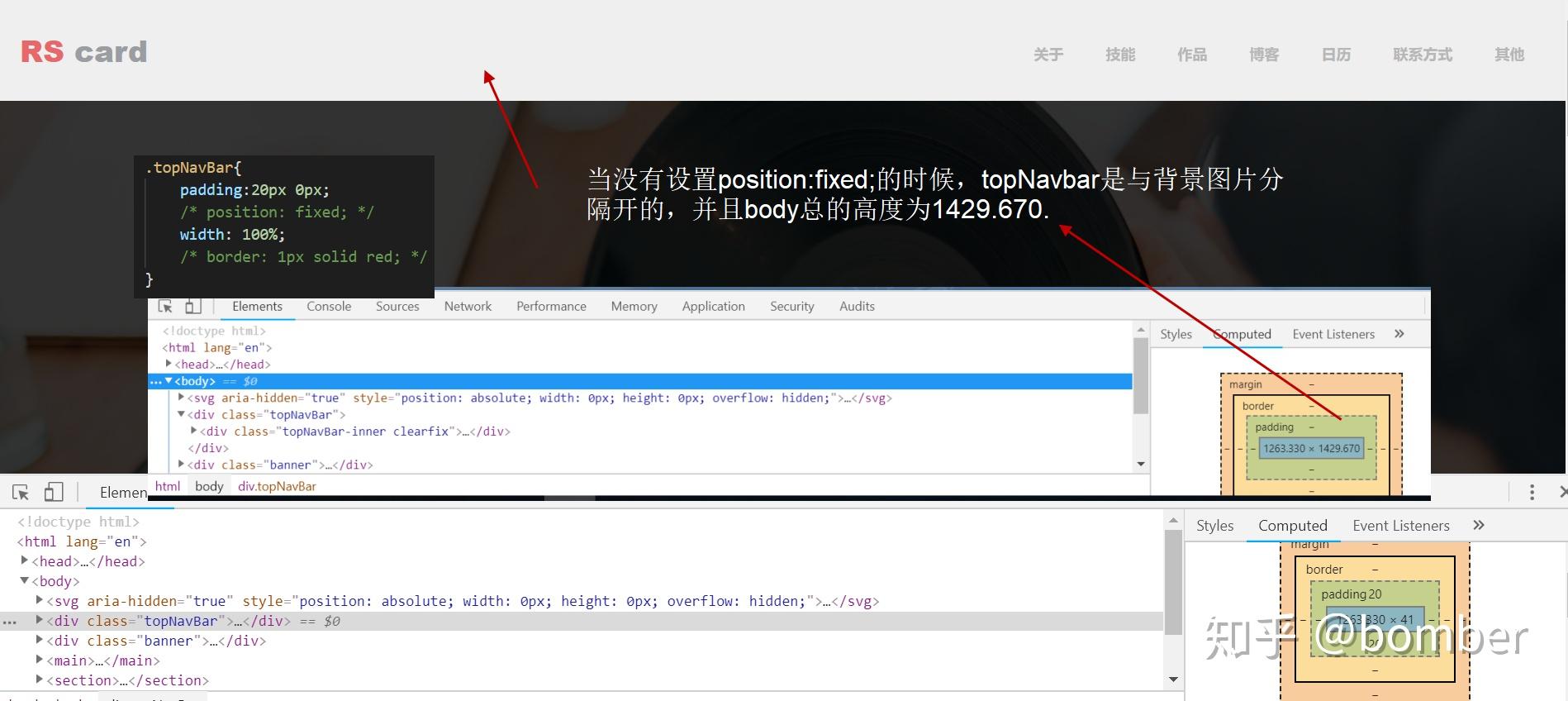
Task: Click the 其他 navigation link
Action: [1509, 55]
